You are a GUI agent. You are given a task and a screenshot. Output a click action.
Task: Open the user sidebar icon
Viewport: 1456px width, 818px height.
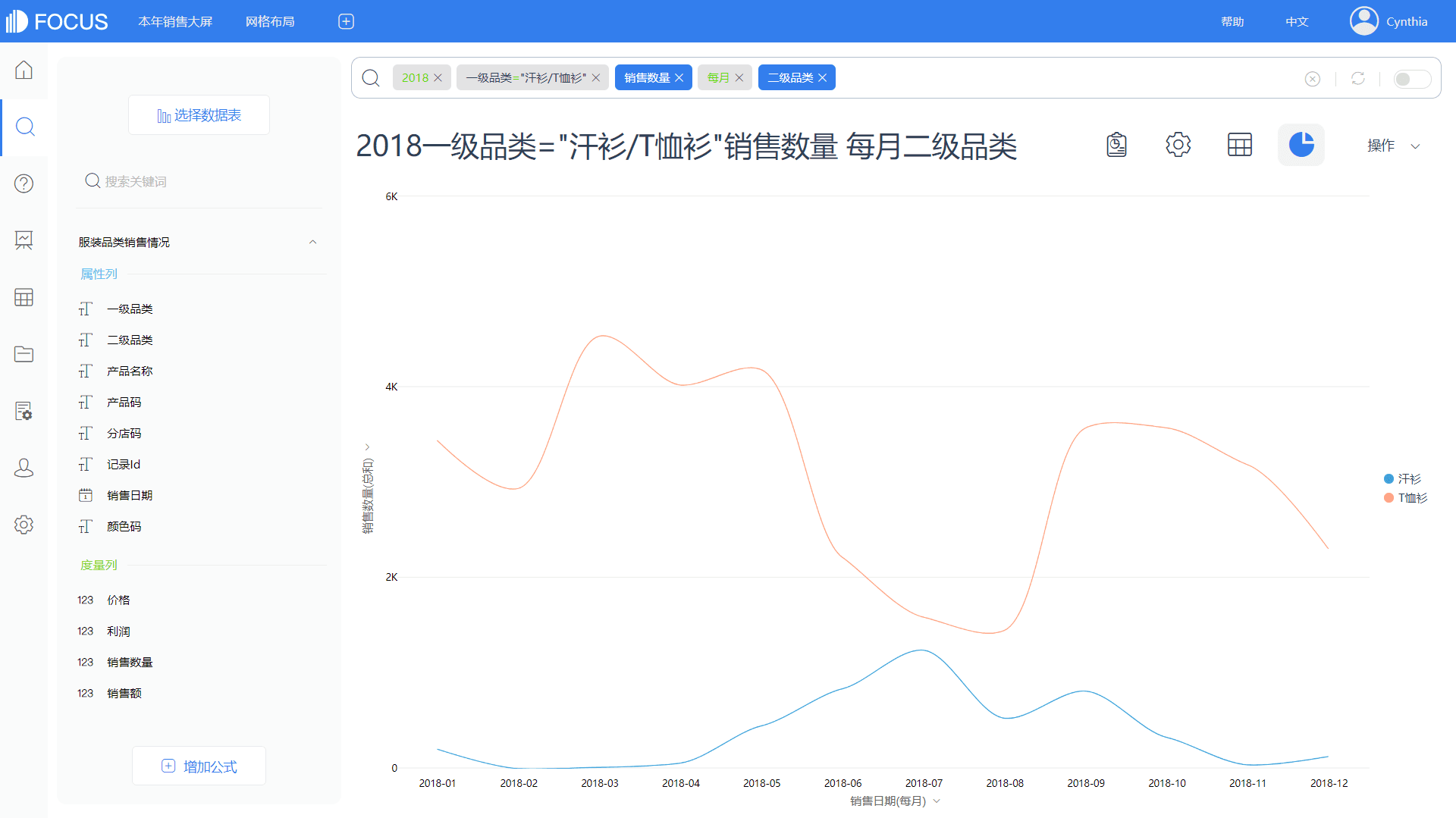(x=24, y=468)
